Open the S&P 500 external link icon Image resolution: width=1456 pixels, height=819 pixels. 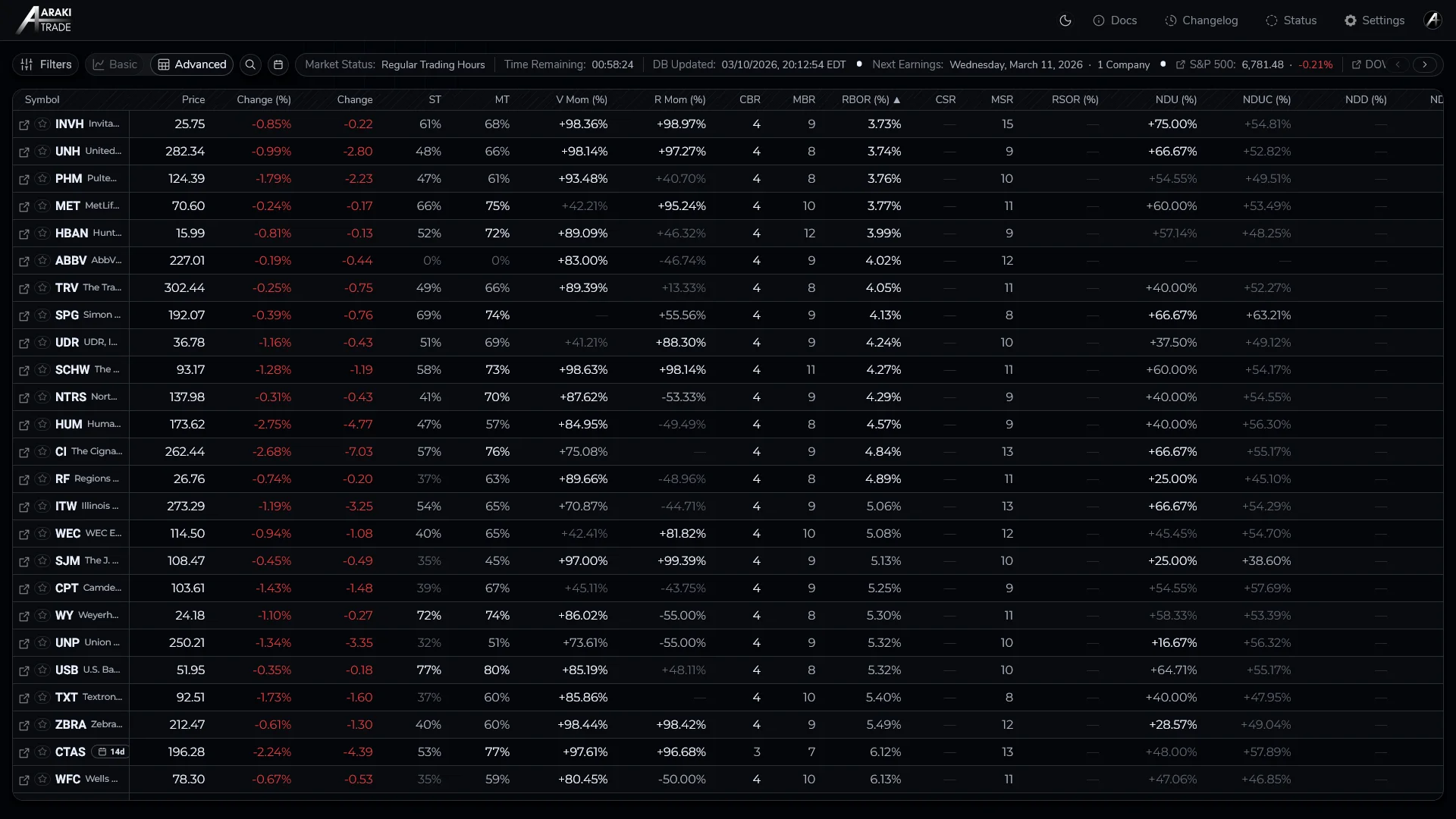coord(1181,65)
